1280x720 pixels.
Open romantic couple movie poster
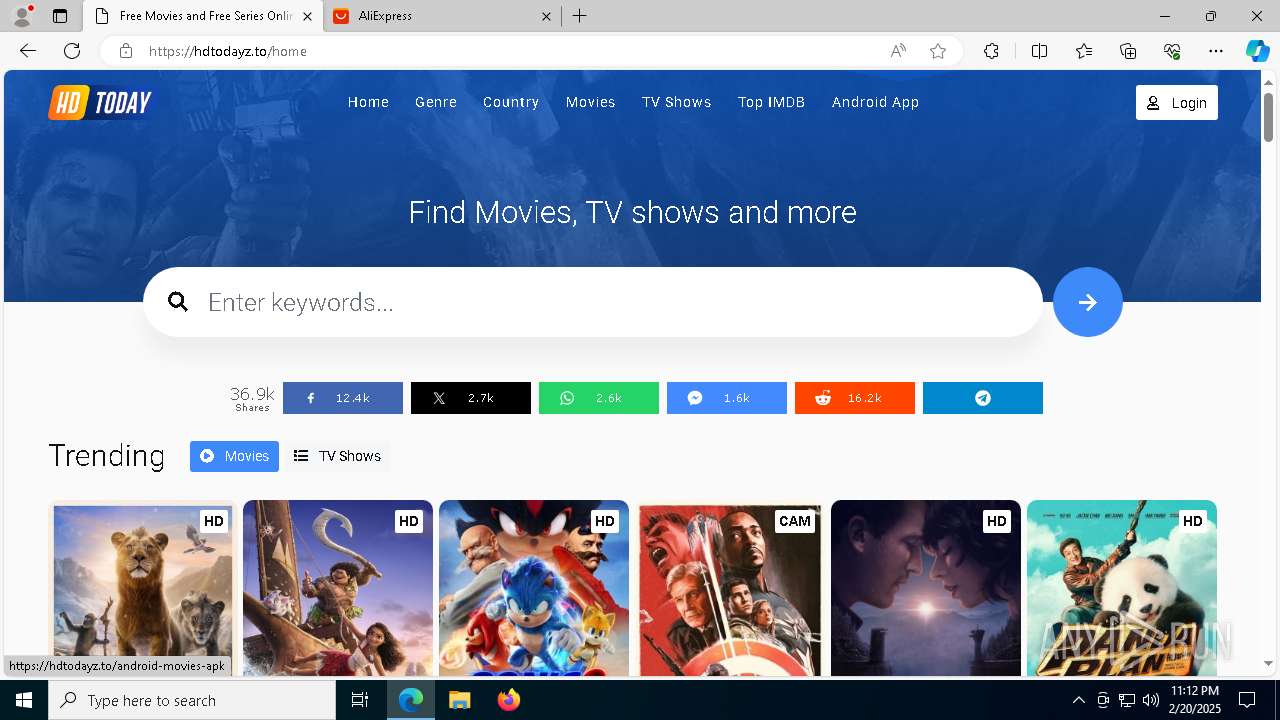926,588
